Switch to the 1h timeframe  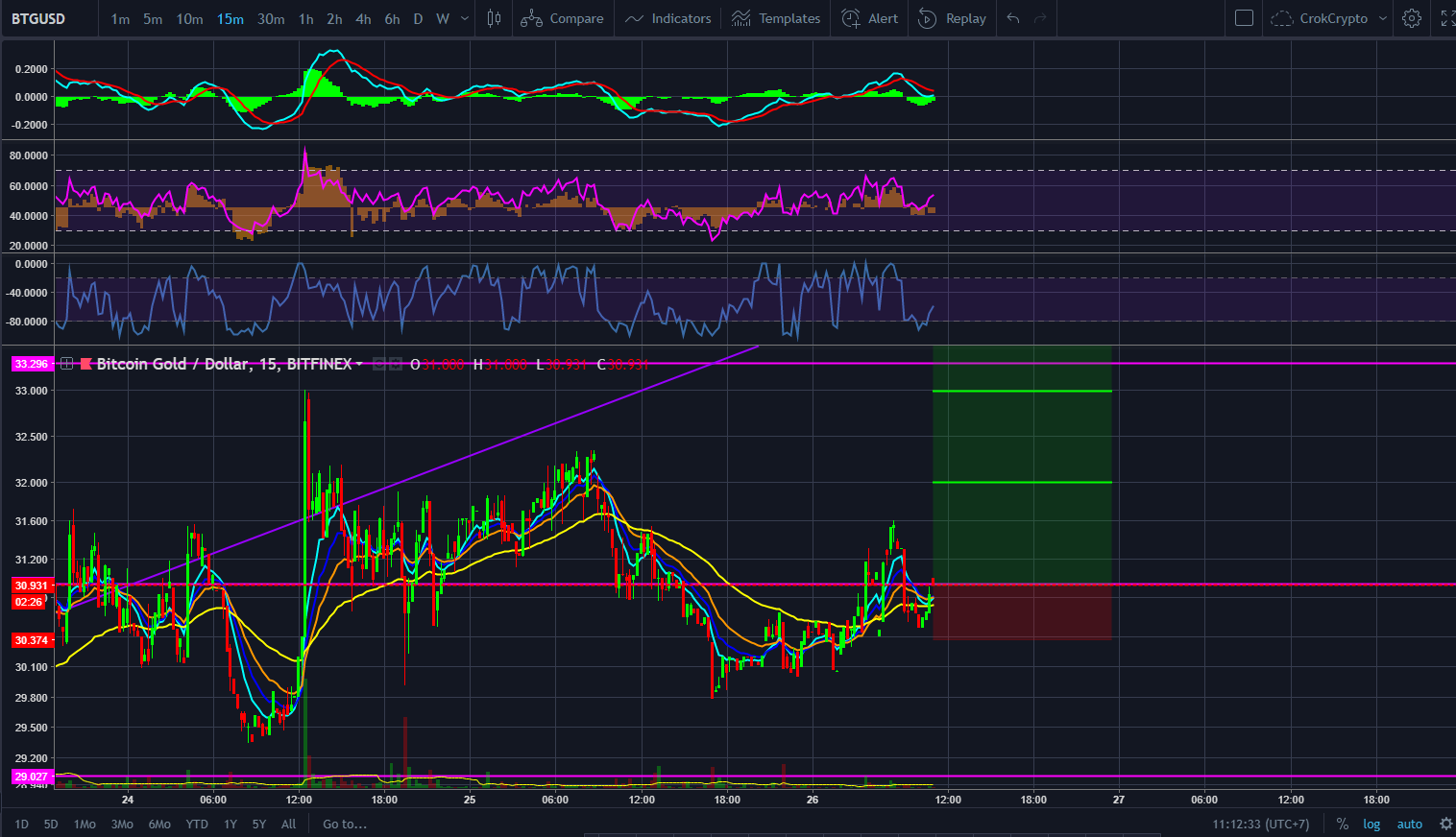pos(305,18)
